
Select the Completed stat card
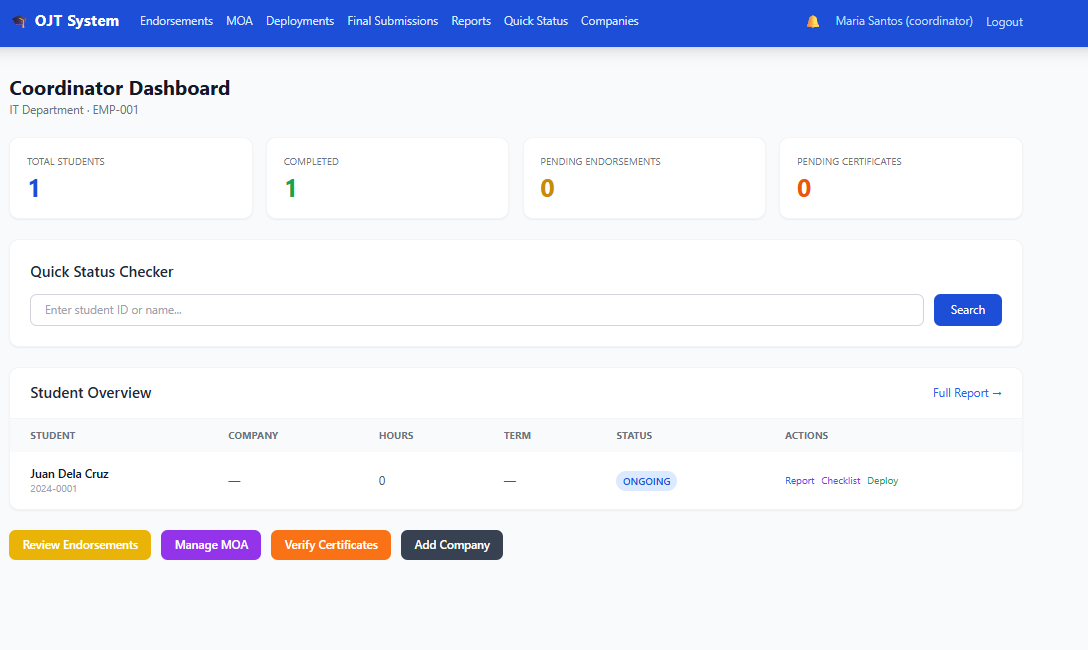click(x=387, y=178)
